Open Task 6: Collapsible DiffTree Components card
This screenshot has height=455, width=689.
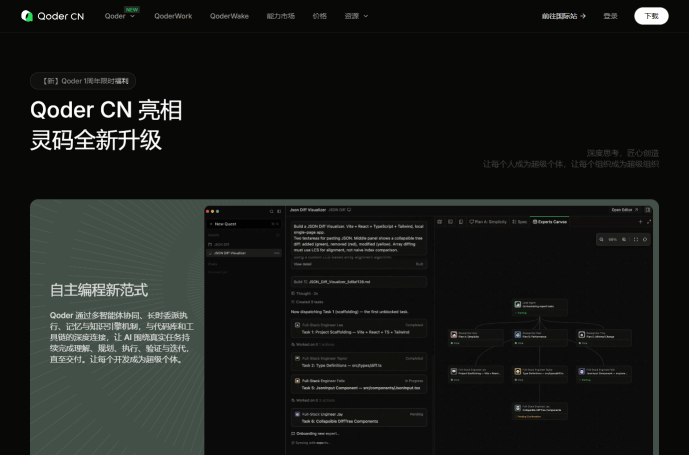[359, 418]
